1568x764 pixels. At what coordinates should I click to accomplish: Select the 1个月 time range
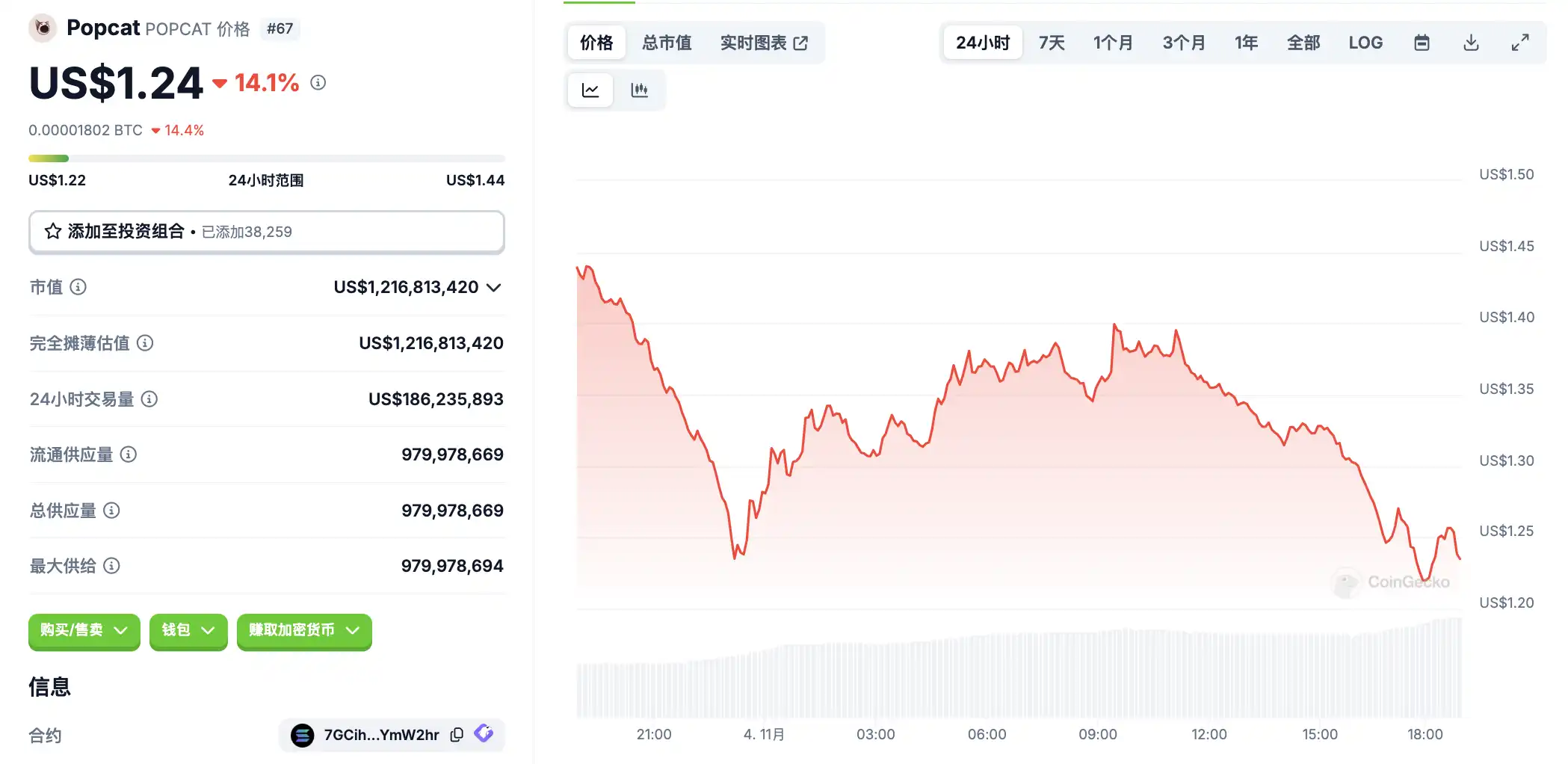[x=1113, y=43]
